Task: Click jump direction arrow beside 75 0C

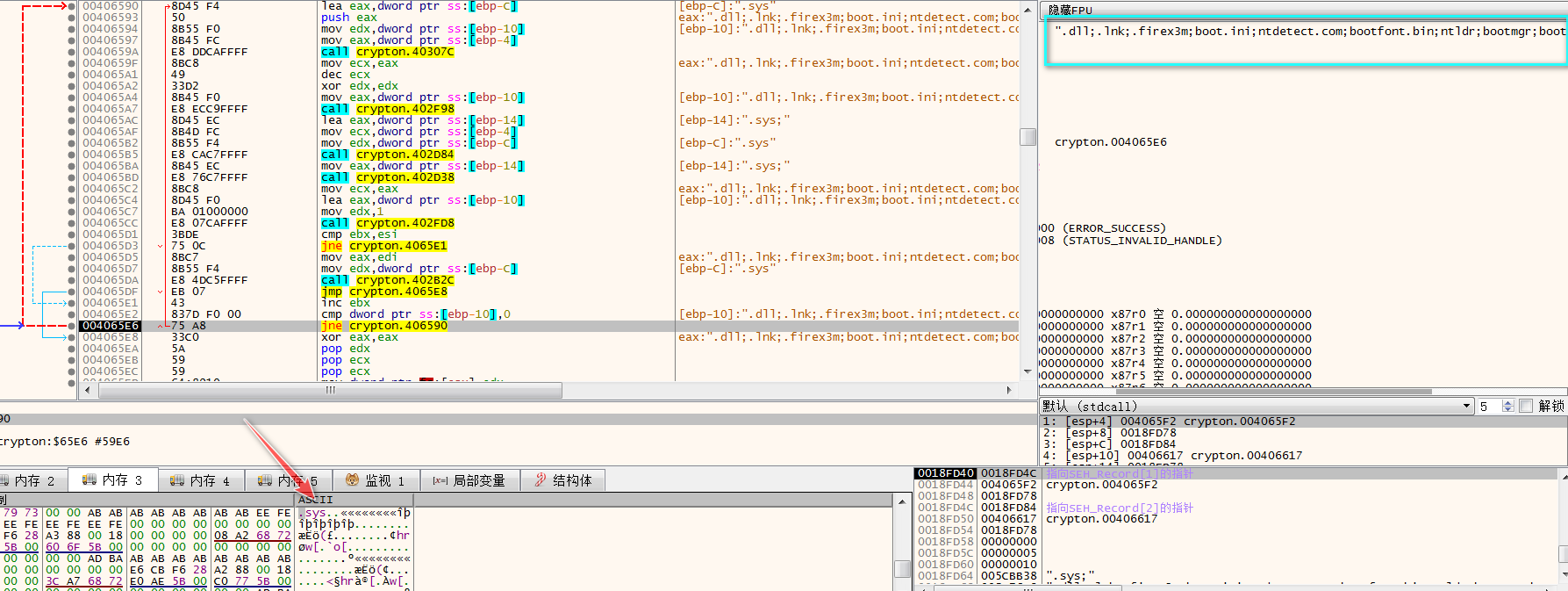Action: click(161, 246)
